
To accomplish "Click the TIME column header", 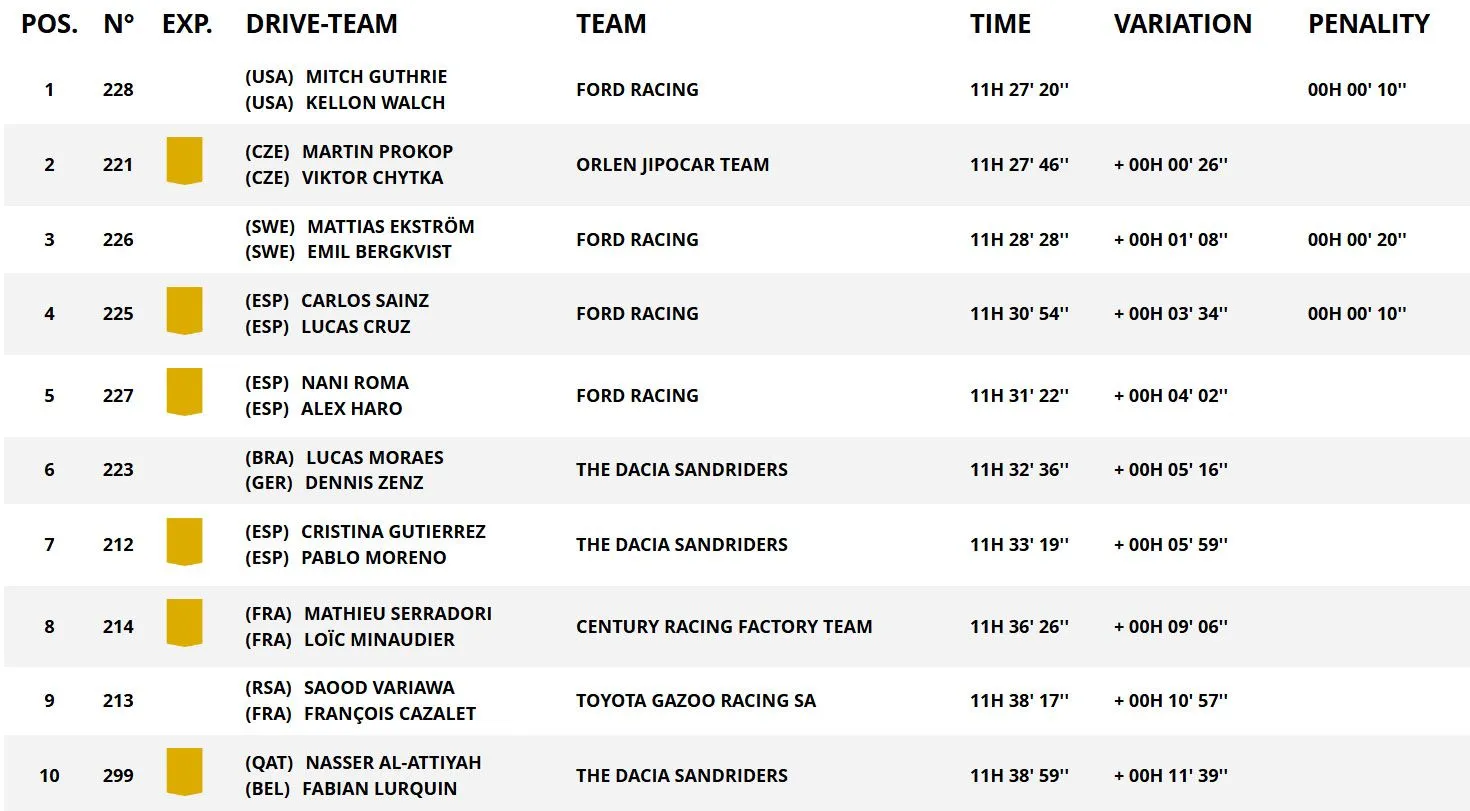I will 1000,24.
